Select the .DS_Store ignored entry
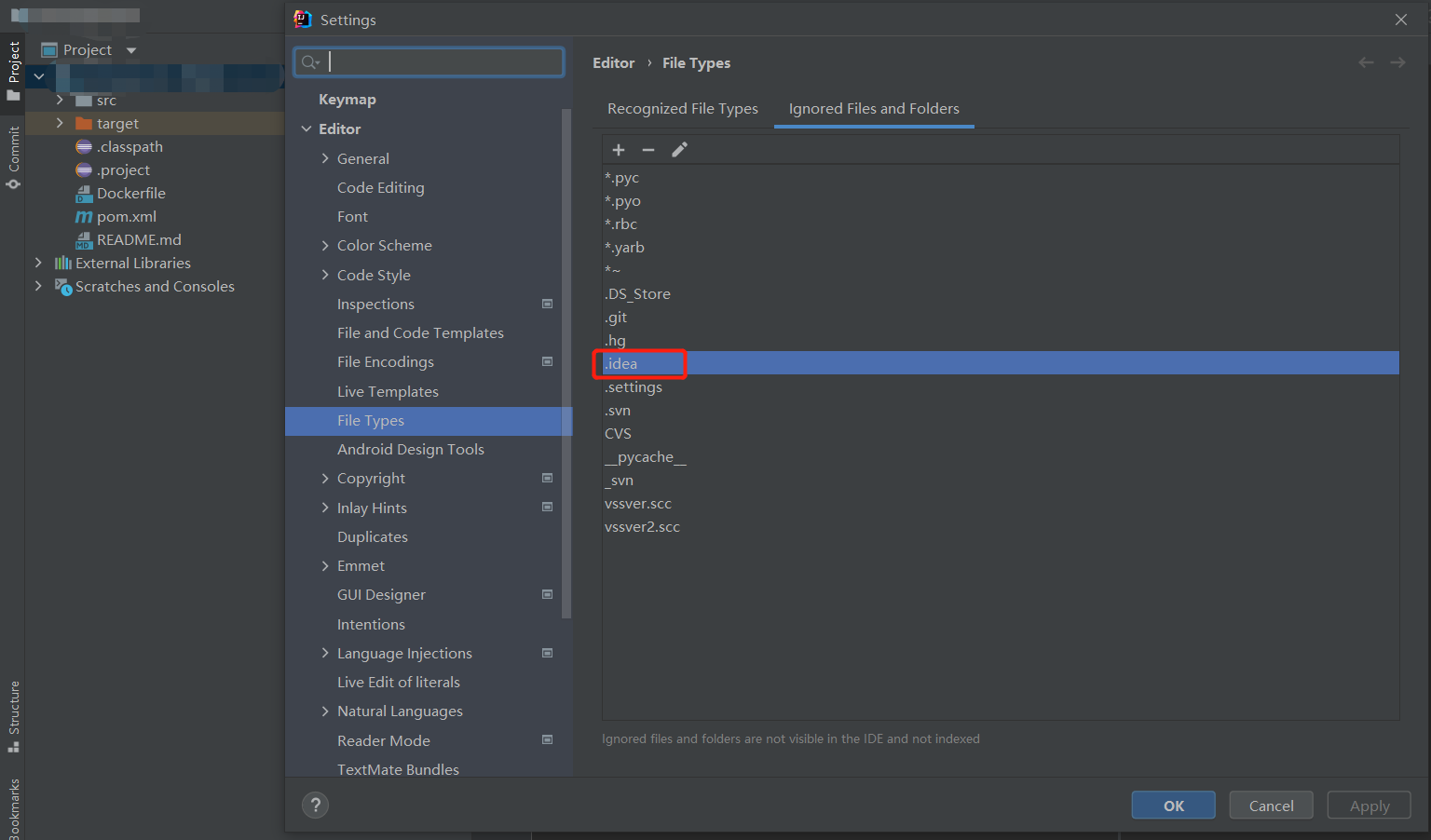 (x=1001, y=293)
